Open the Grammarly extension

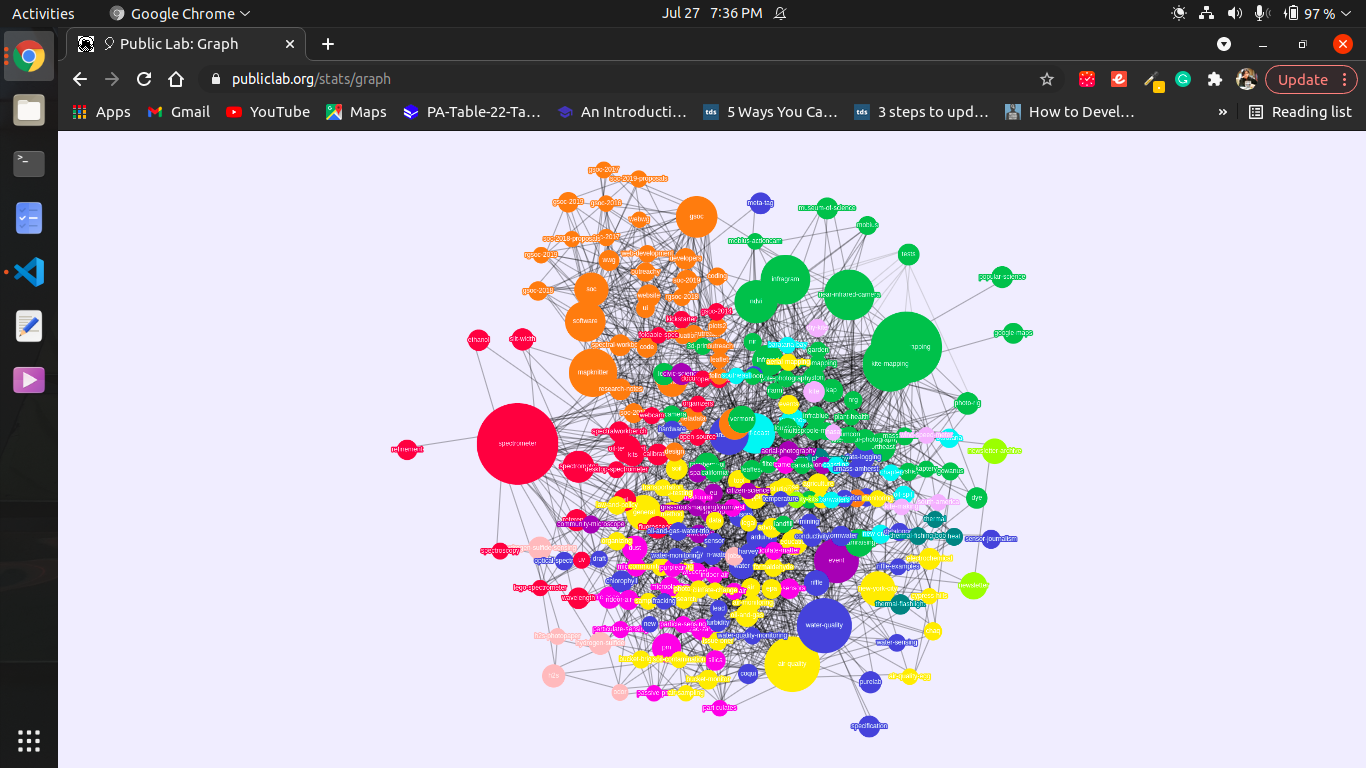pyautogui.click(x=1183, y=79)
